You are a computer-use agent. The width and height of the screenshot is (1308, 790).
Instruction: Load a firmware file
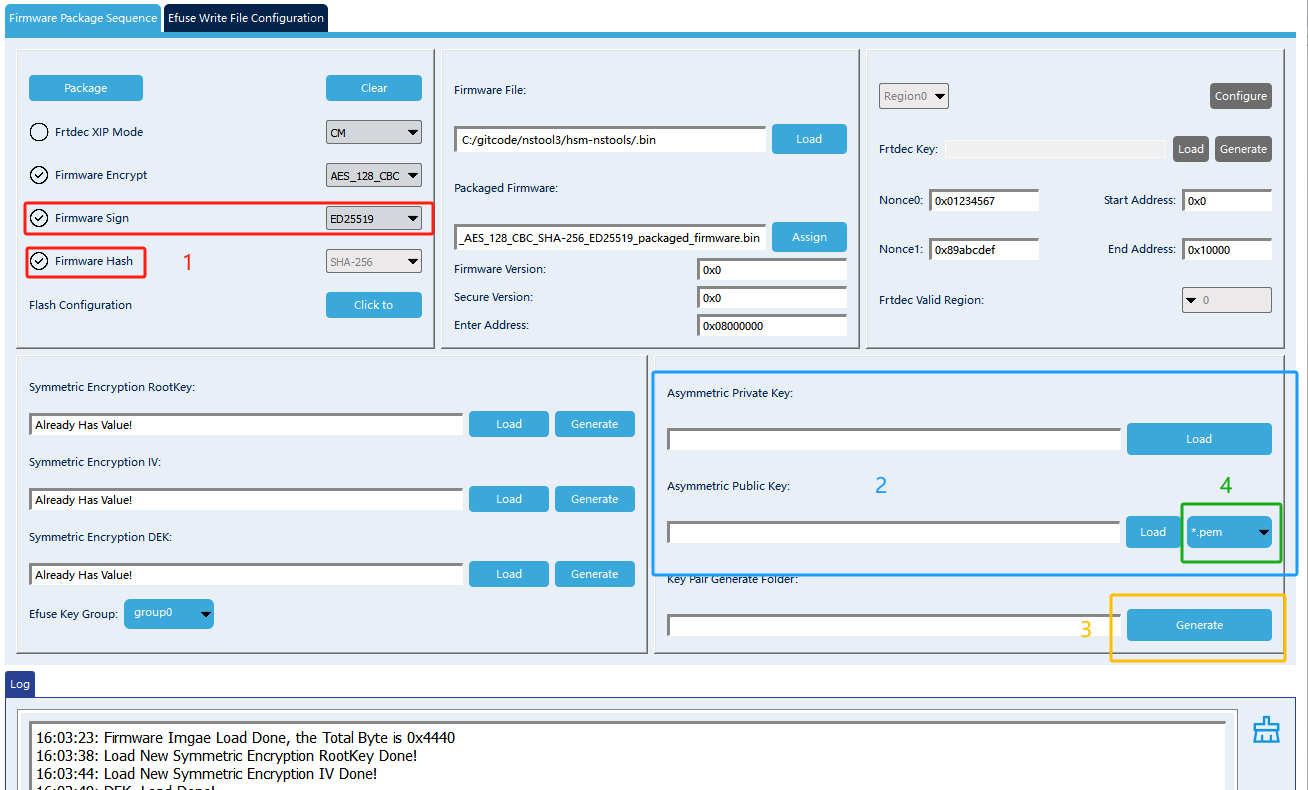pyautogui.click(x=809, y=139)
